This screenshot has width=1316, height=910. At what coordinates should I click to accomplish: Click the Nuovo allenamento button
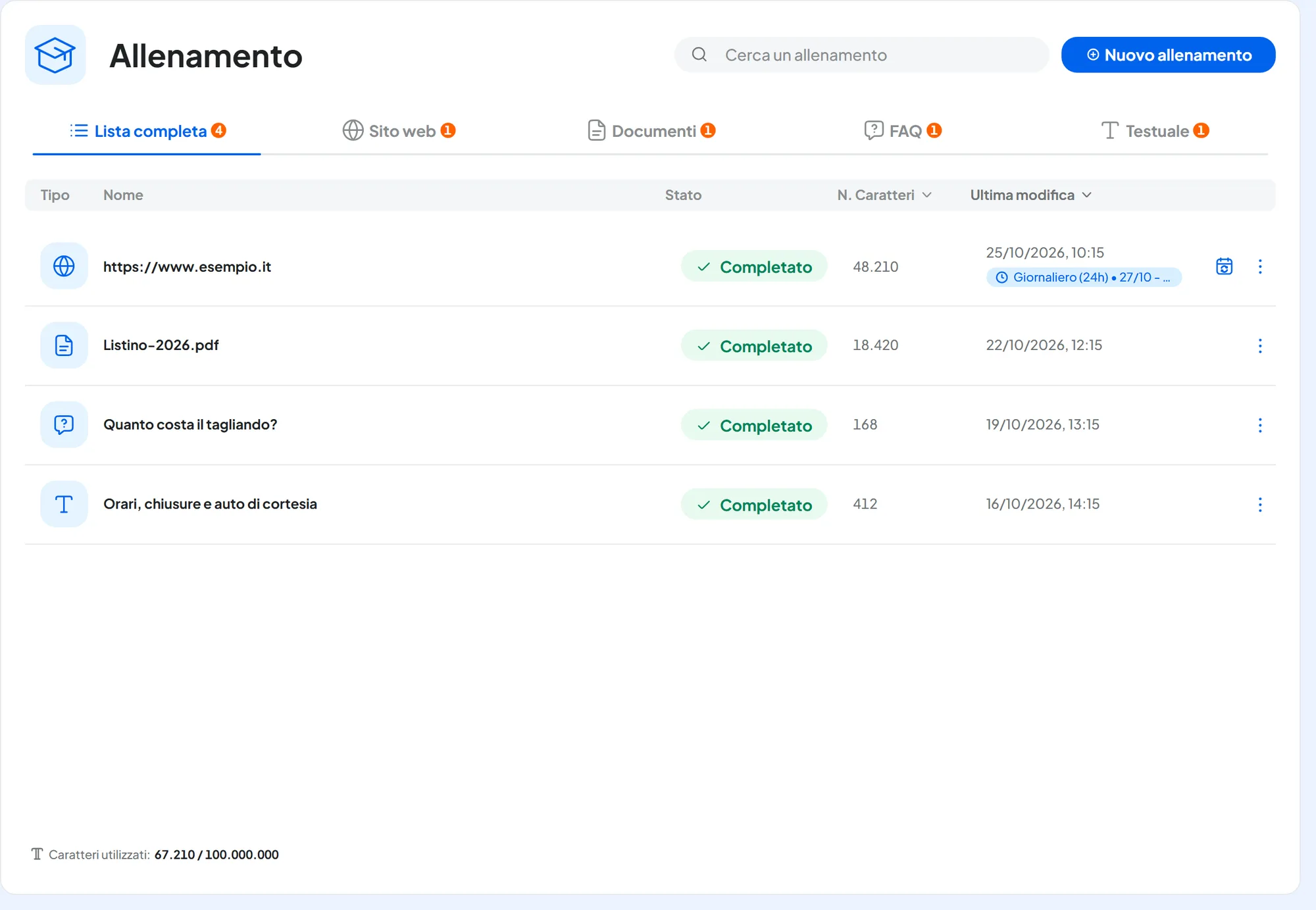(1168, 55)
